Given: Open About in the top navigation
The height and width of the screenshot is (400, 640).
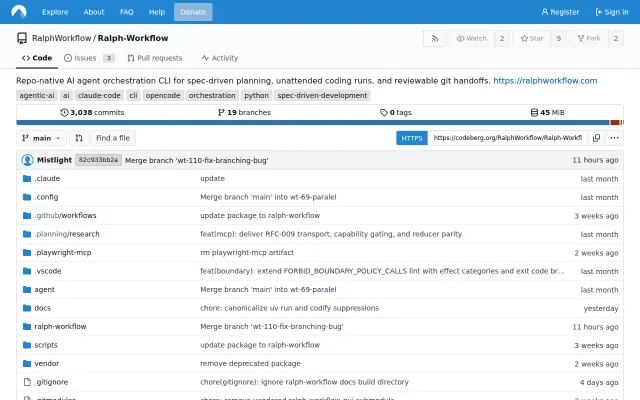Looking at the screenshot, I should tap(94, 12).
